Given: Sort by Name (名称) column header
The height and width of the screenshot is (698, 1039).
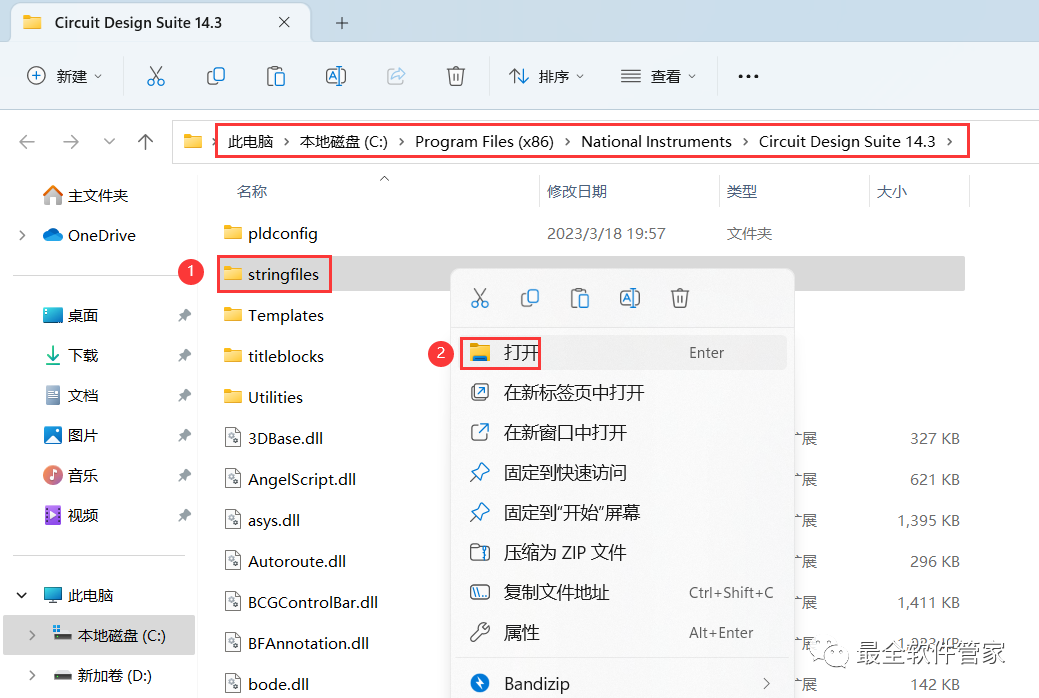Looking at the screenshot, I should coord(252,192).
